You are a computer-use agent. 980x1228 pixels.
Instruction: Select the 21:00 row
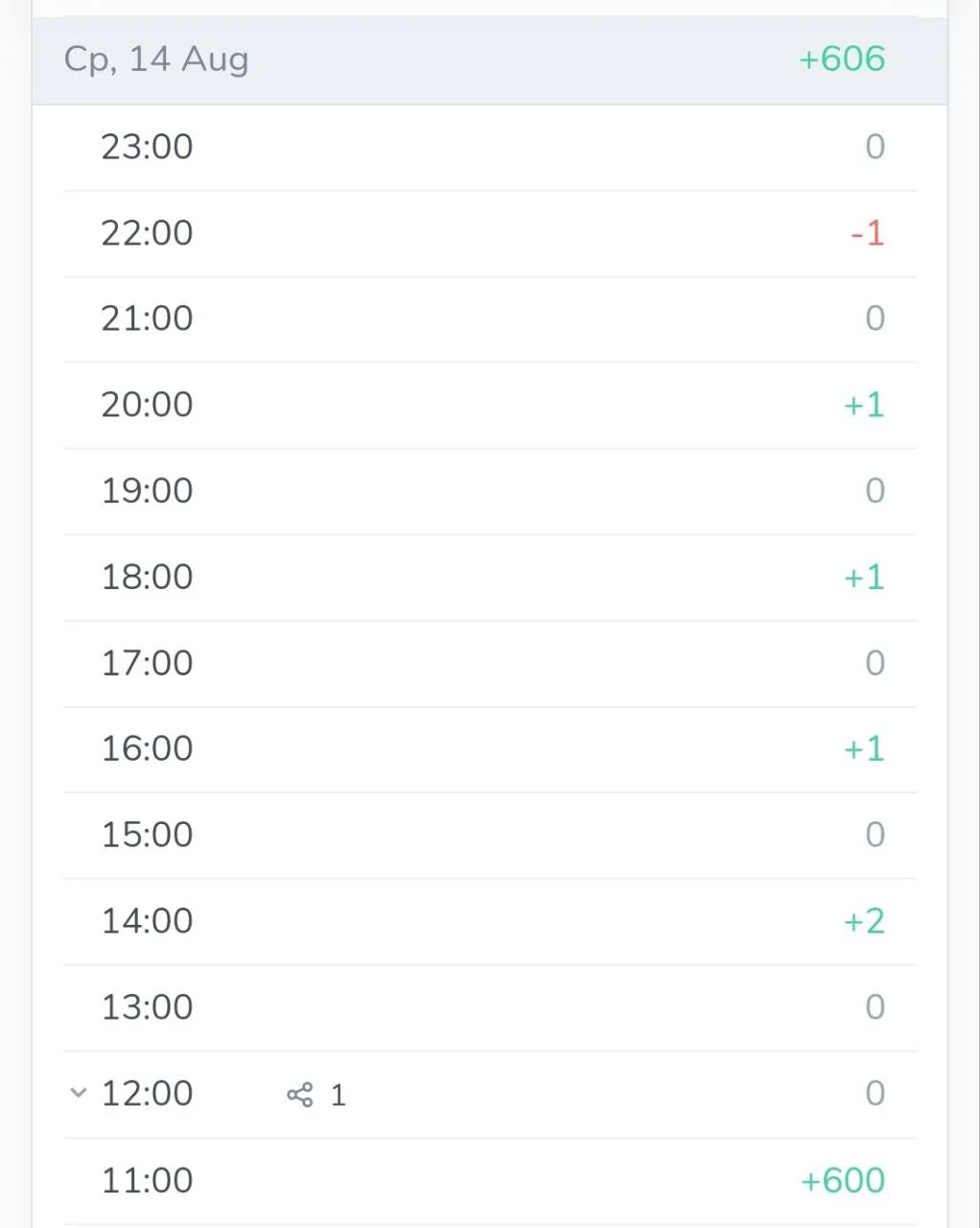tap(490, 319)
